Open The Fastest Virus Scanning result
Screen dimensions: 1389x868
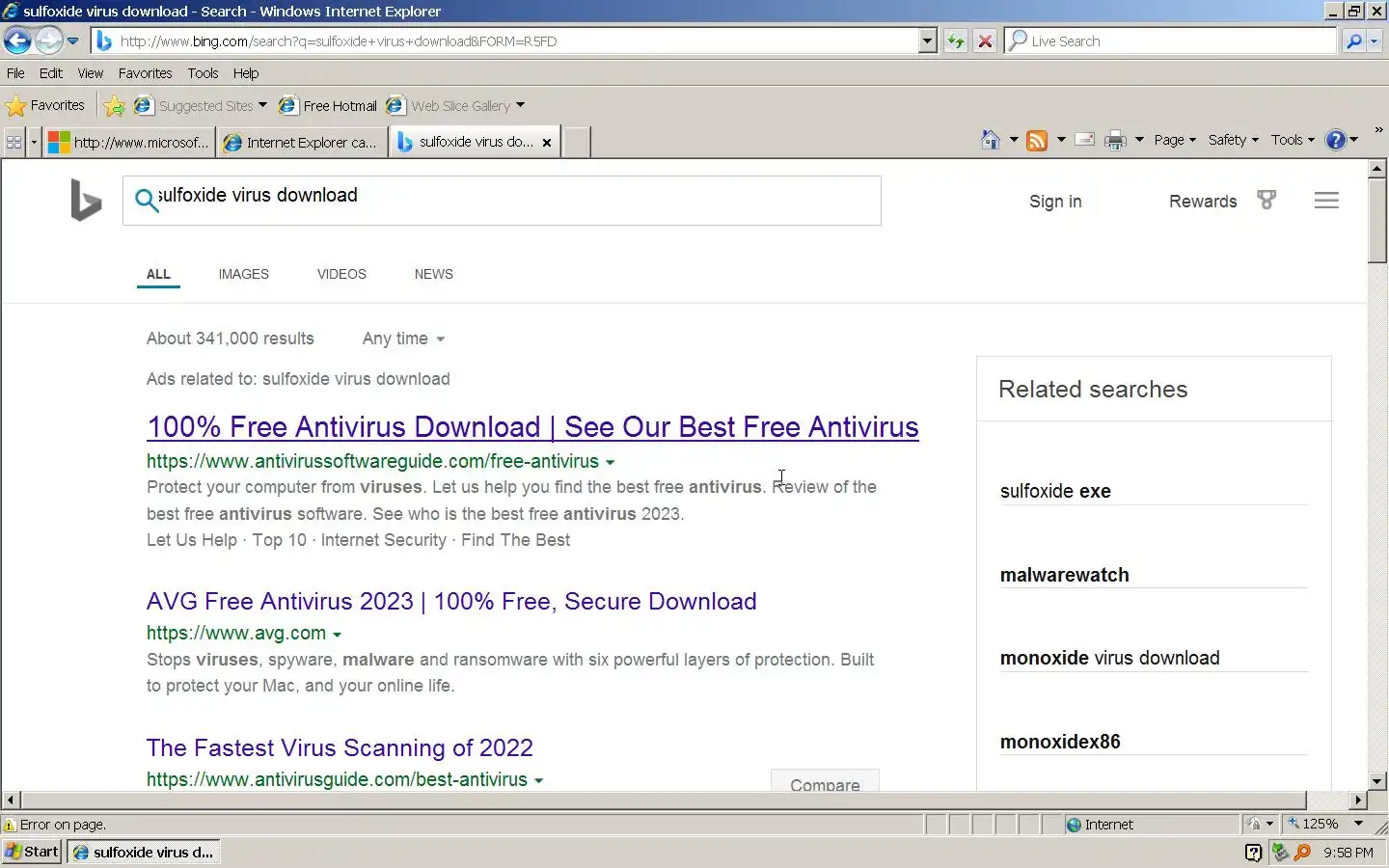point(340,747)
